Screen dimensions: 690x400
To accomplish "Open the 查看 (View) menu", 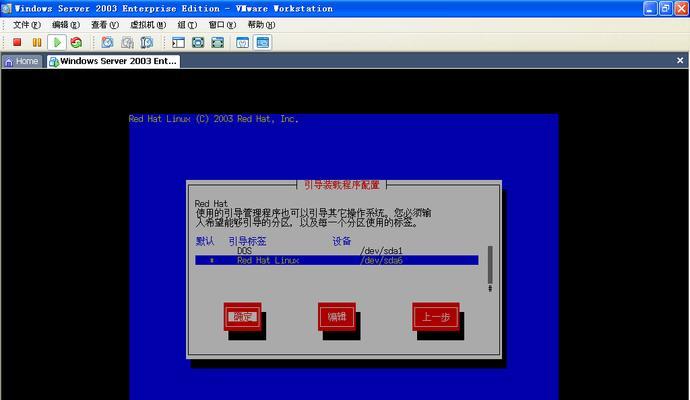I will (105, 25).
